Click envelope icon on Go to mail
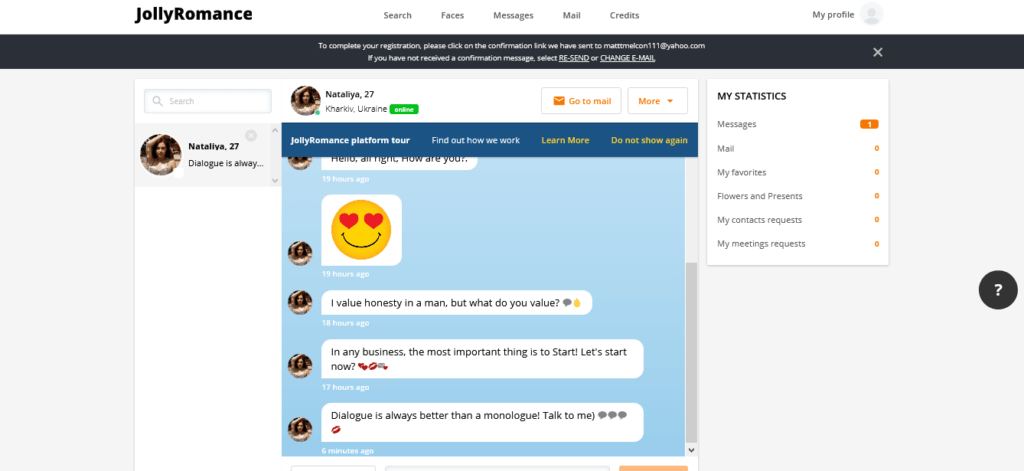 (x=559, y=101)
